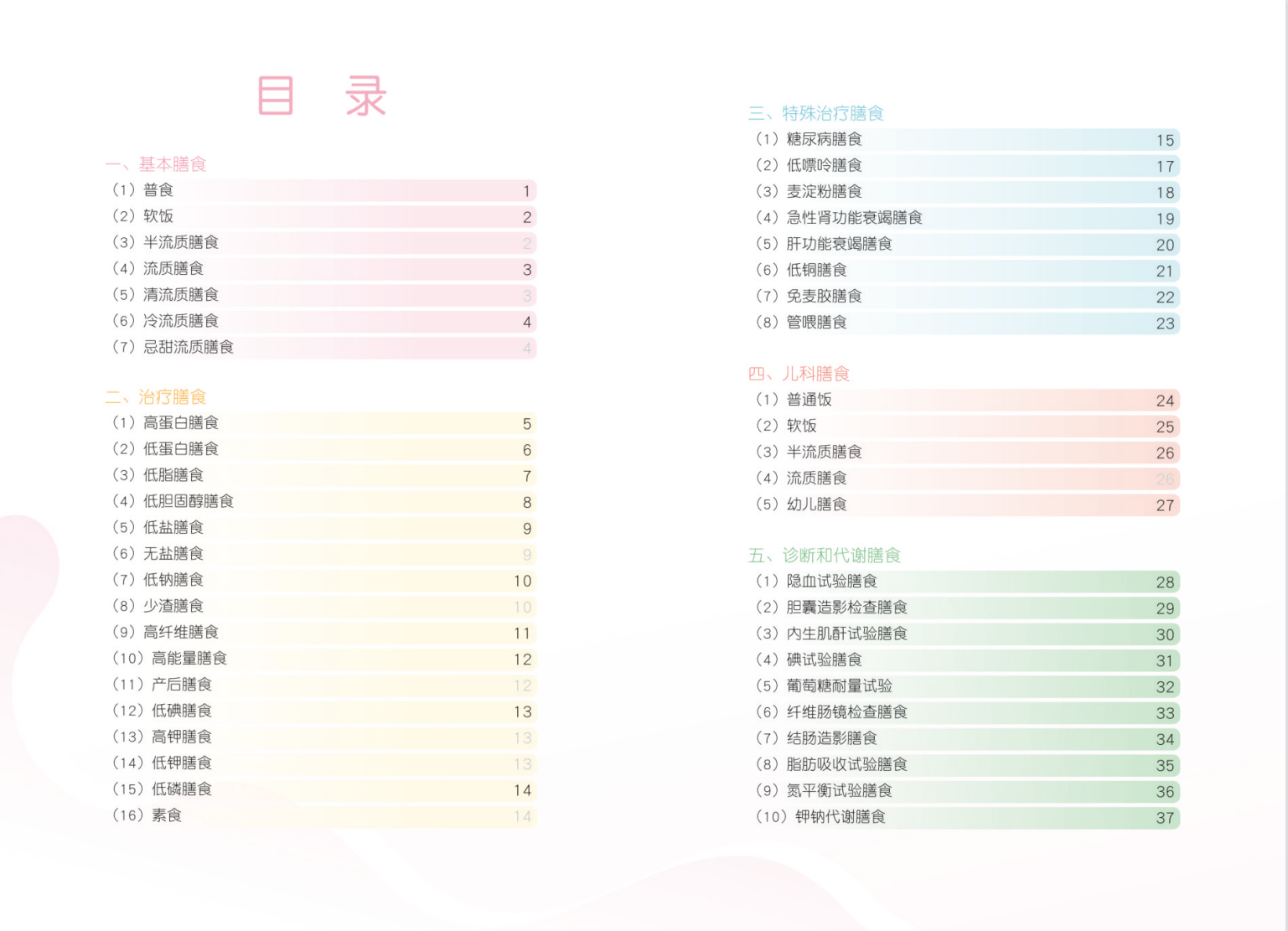Select the 二、治疗膳食 section heading
Image resolution: width=1288 pixels, height=931 pixels.
pyautogui.click(x=156, y=396)
